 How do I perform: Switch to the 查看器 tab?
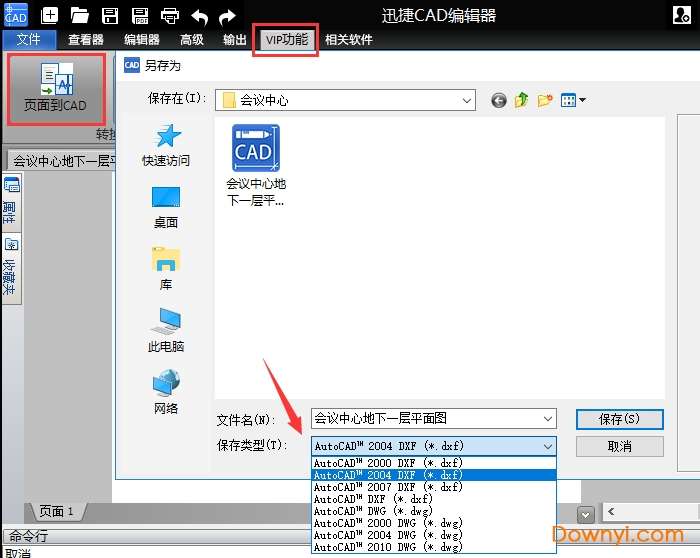point(86,40)
